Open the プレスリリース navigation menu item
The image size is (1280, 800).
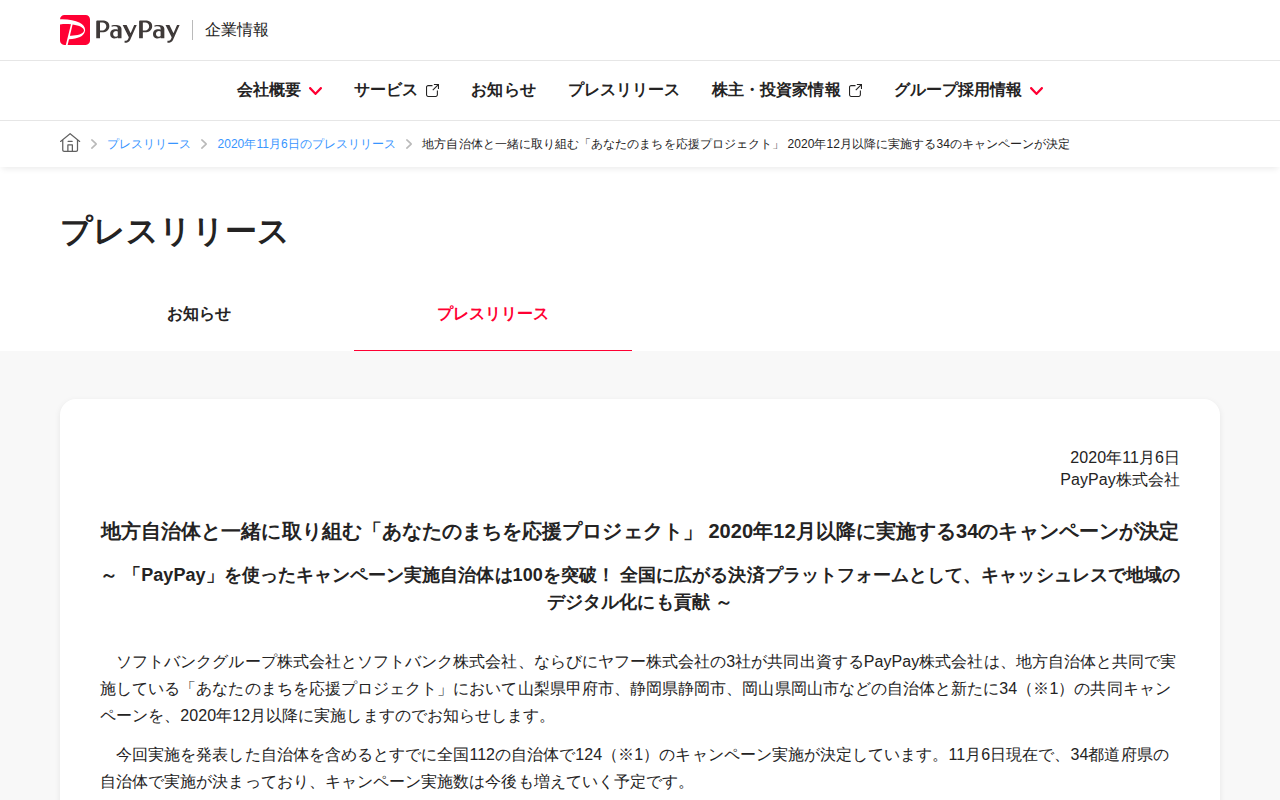(624, 90)
